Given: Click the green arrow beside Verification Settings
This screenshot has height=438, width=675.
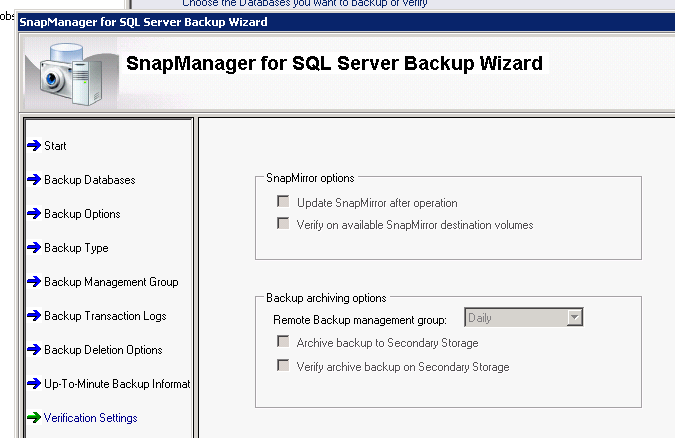Looking at the screenshot, I should tap(34, 418).
